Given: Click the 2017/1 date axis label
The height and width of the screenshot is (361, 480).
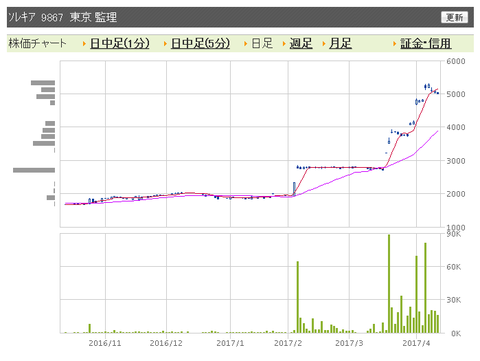Looking at the screenshot, I should [x=230, y=343].
